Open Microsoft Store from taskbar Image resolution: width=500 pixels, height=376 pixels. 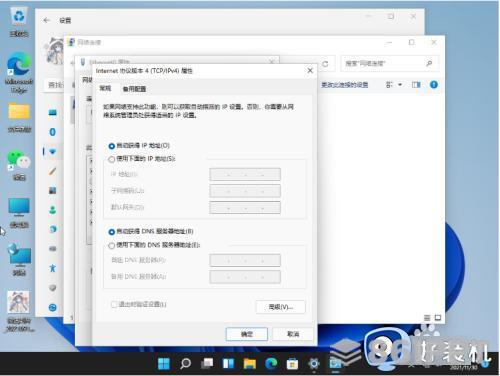pos(292,364)
